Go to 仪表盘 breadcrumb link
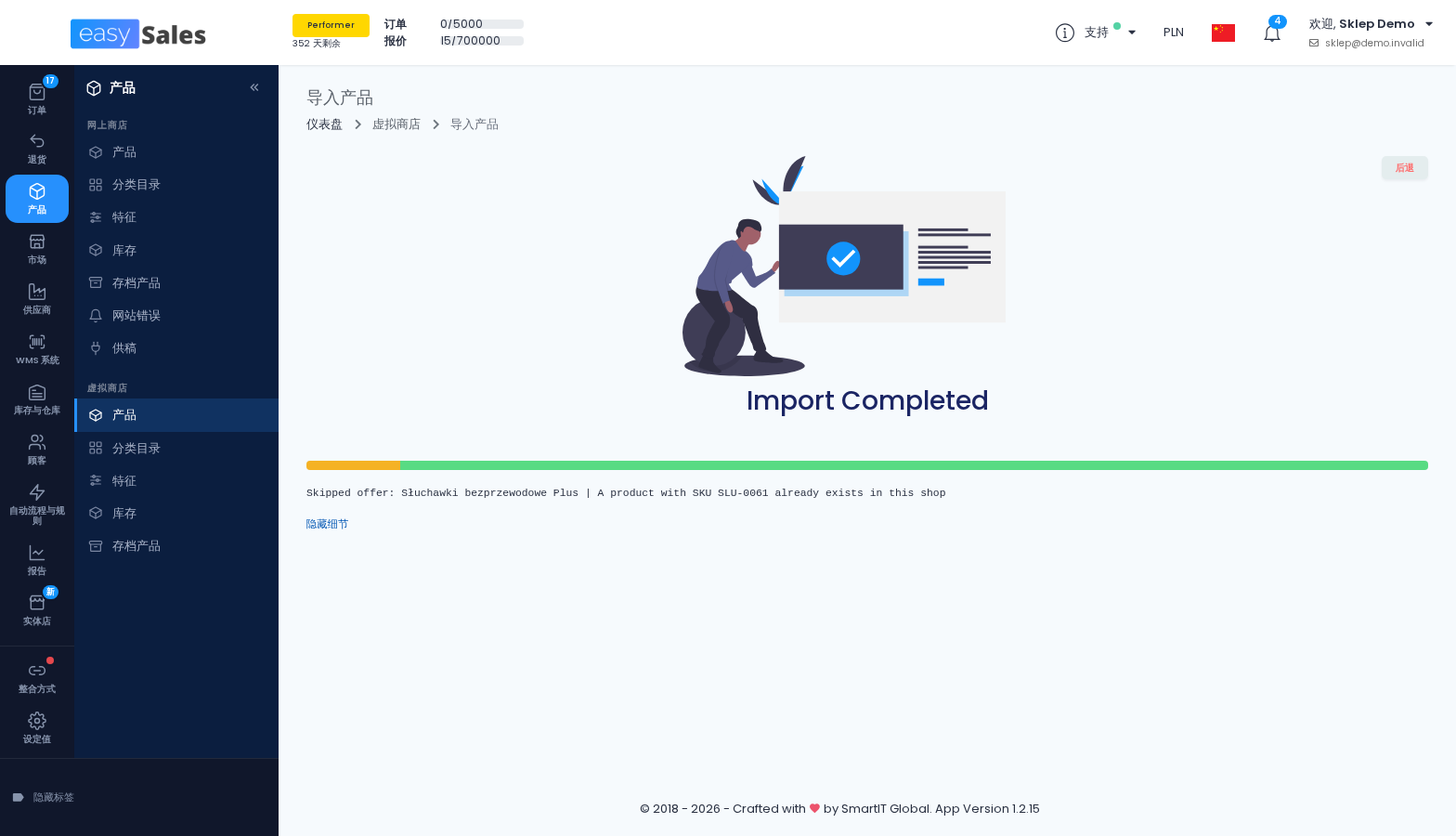 [324, 124]
